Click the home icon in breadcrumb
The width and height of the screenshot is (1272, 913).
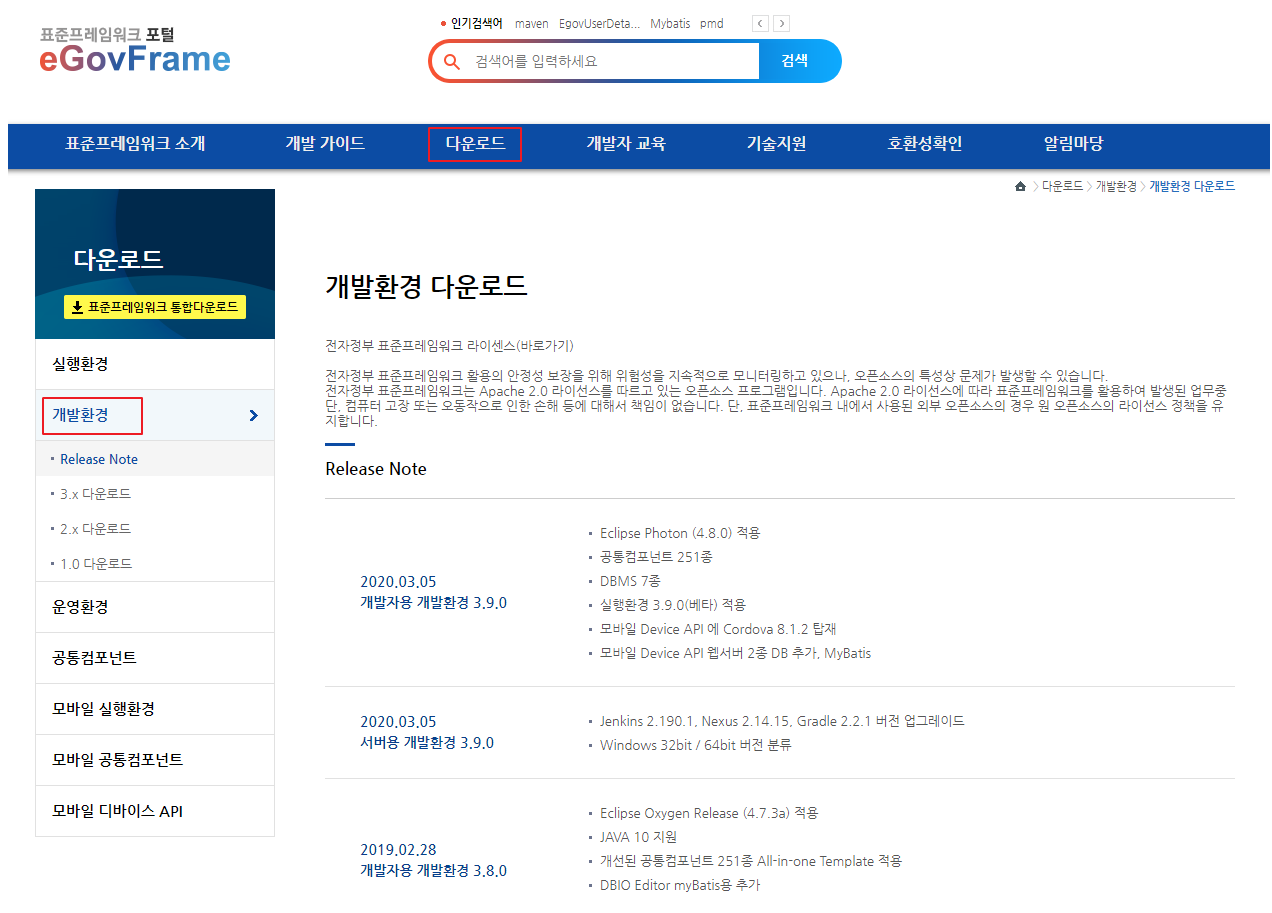point(1020,187)
